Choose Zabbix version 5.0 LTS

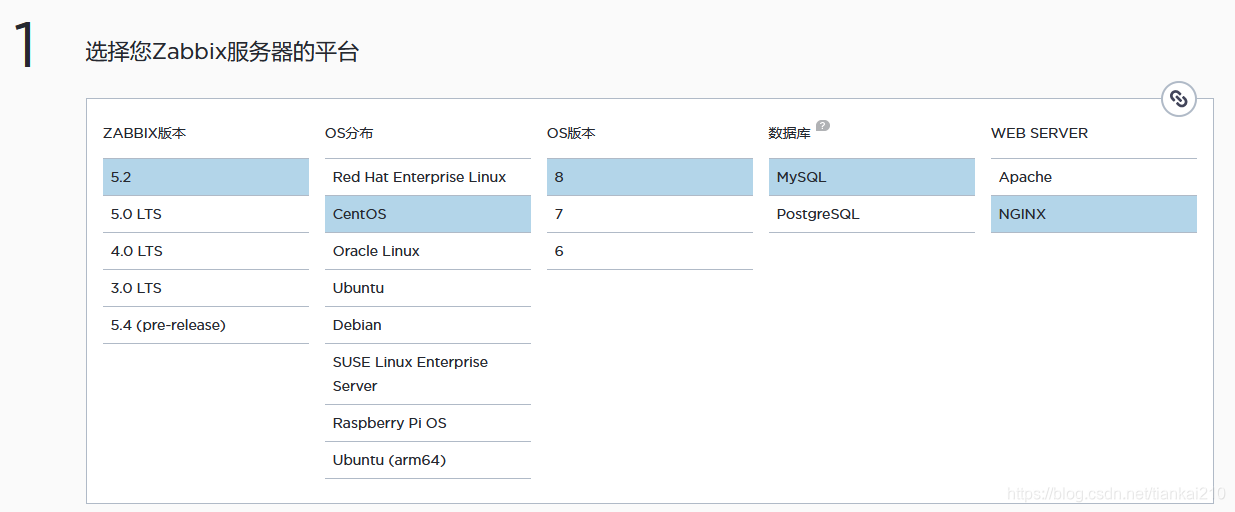point(206,214)
